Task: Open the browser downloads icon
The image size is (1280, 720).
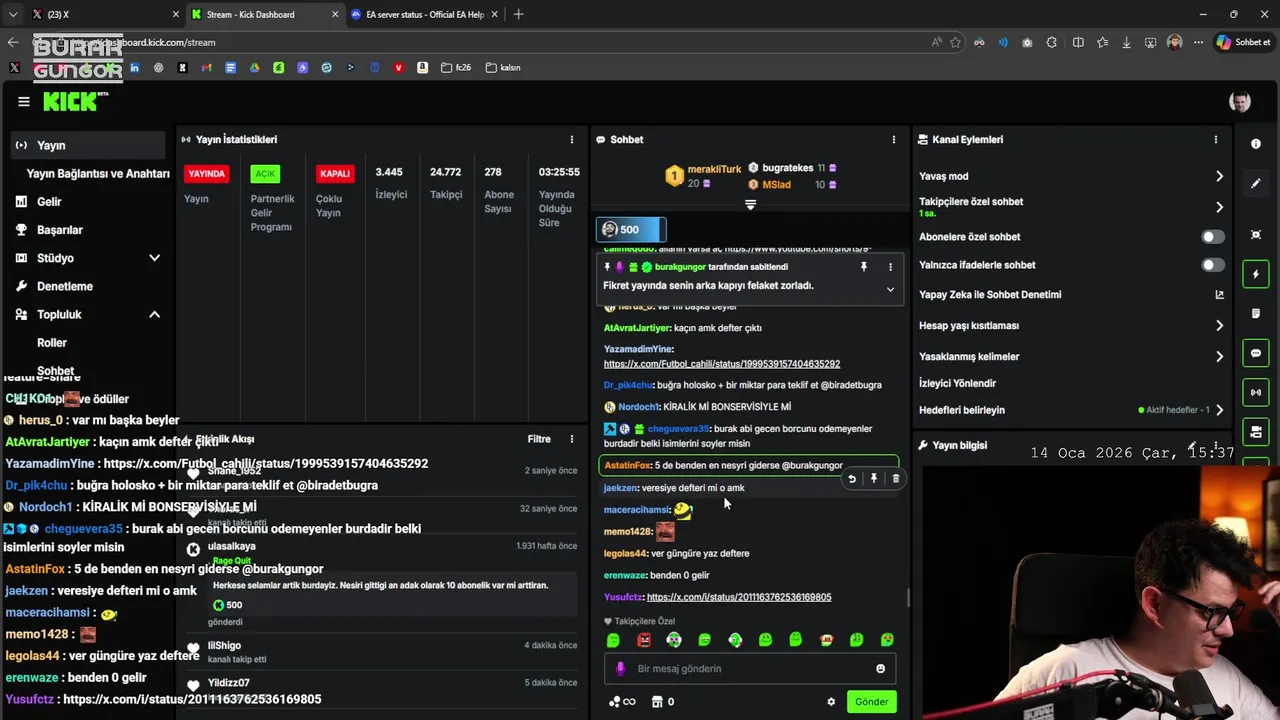Action: point(1127,43)
